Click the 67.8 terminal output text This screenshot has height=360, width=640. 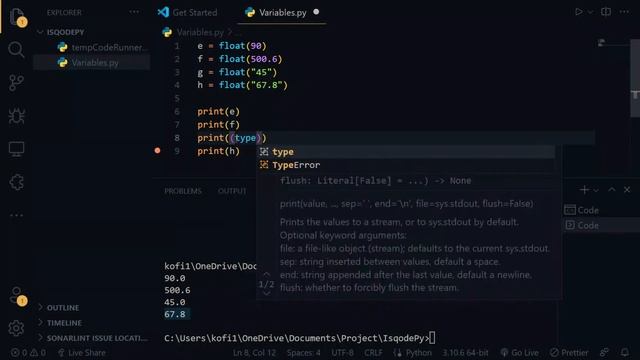tap(175, 314)
